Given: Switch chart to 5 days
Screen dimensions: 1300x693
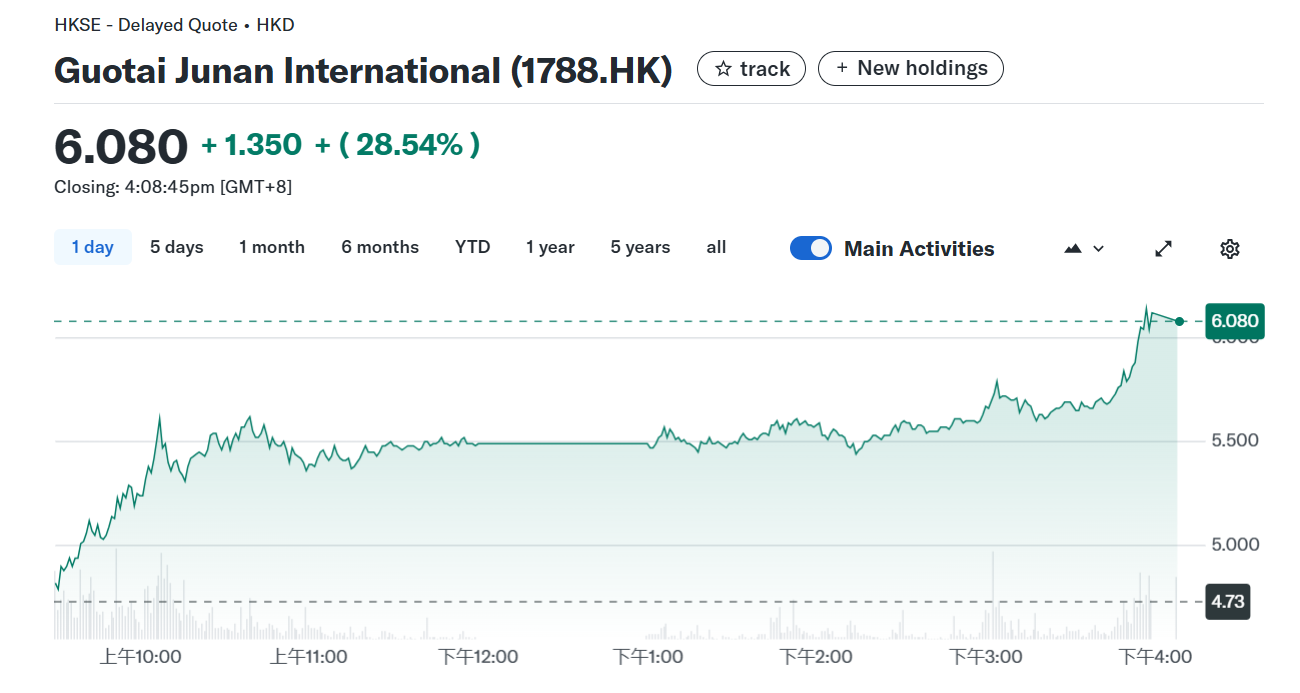Looking at the screenshot, I should click(x=177, y=247).
